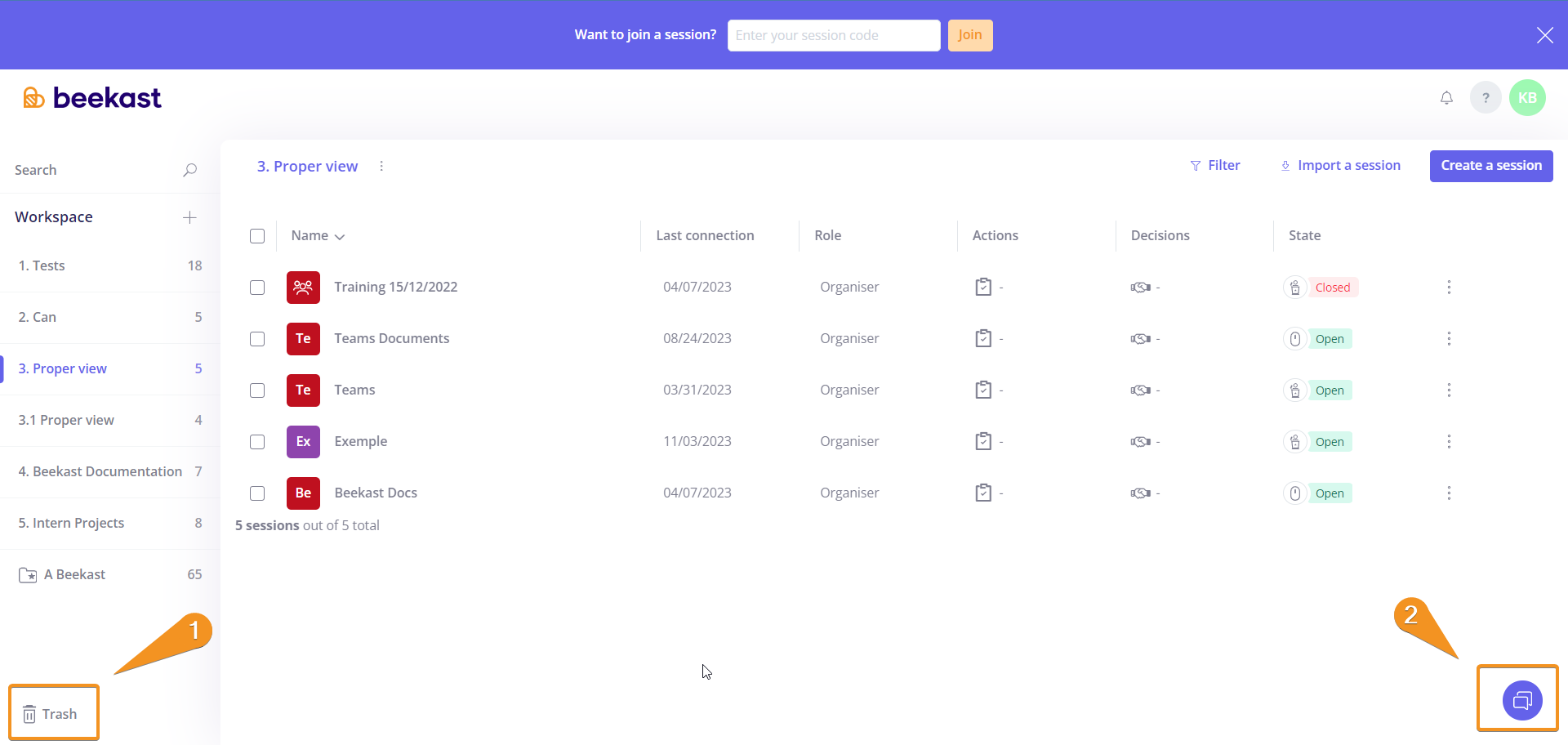Image resolution: width=1568 pixels, height=745 pixels.
Task: Open the notifications bell
Action: 1446,98
